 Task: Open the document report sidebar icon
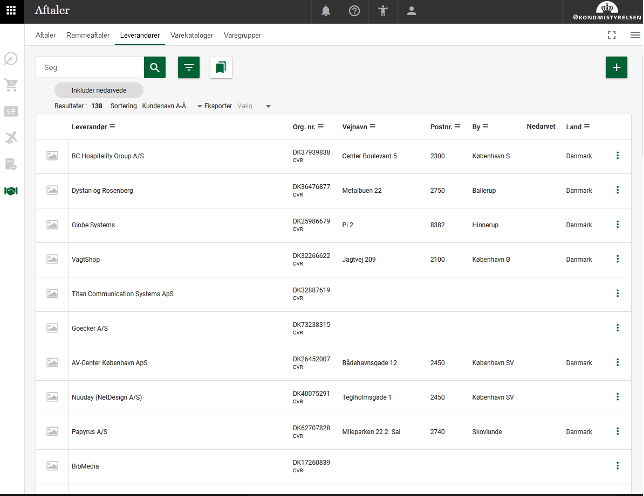click(11, 164)
